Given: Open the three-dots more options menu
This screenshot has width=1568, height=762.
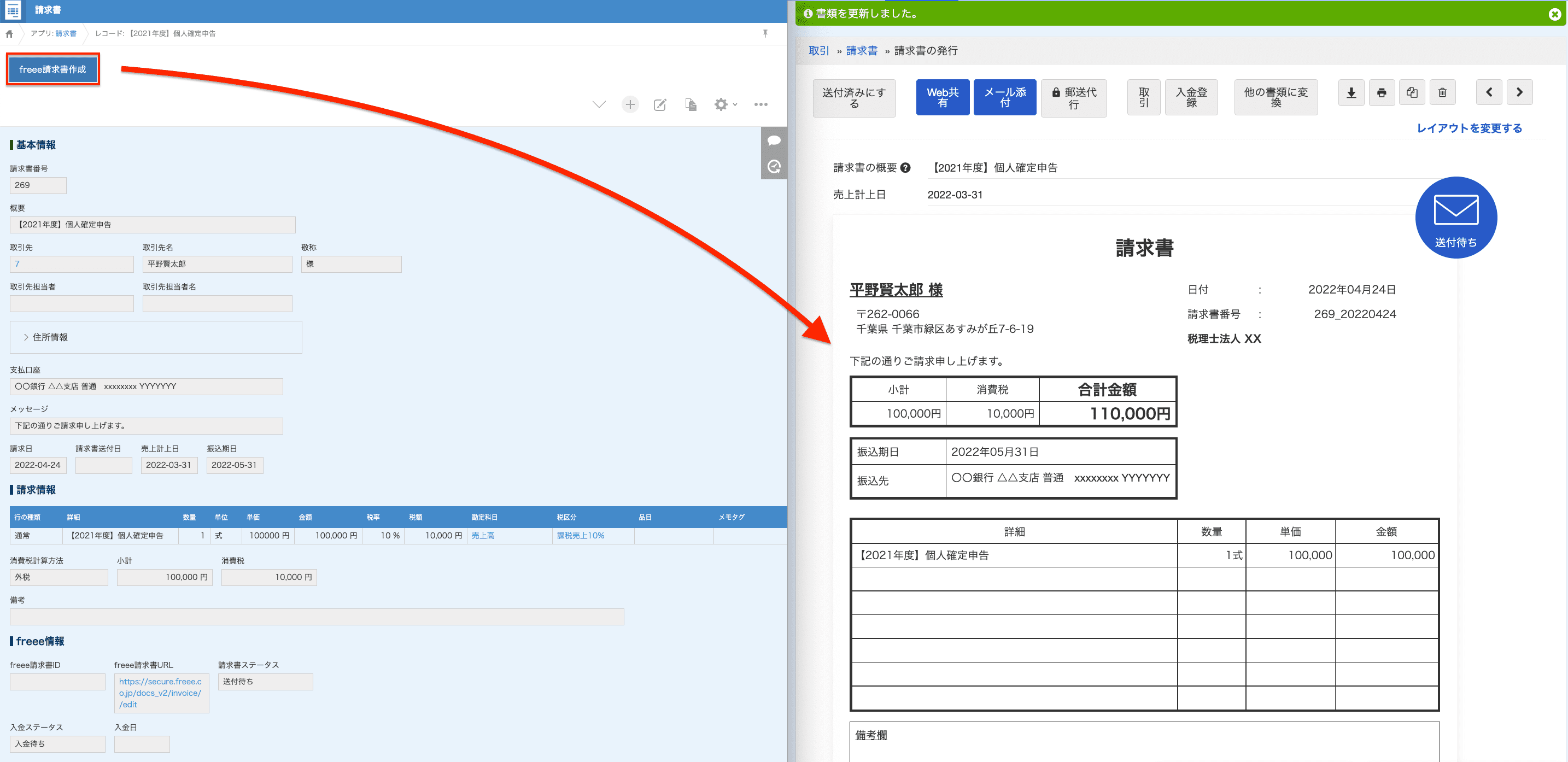Looking at the screenshot, I should [761, 105].
